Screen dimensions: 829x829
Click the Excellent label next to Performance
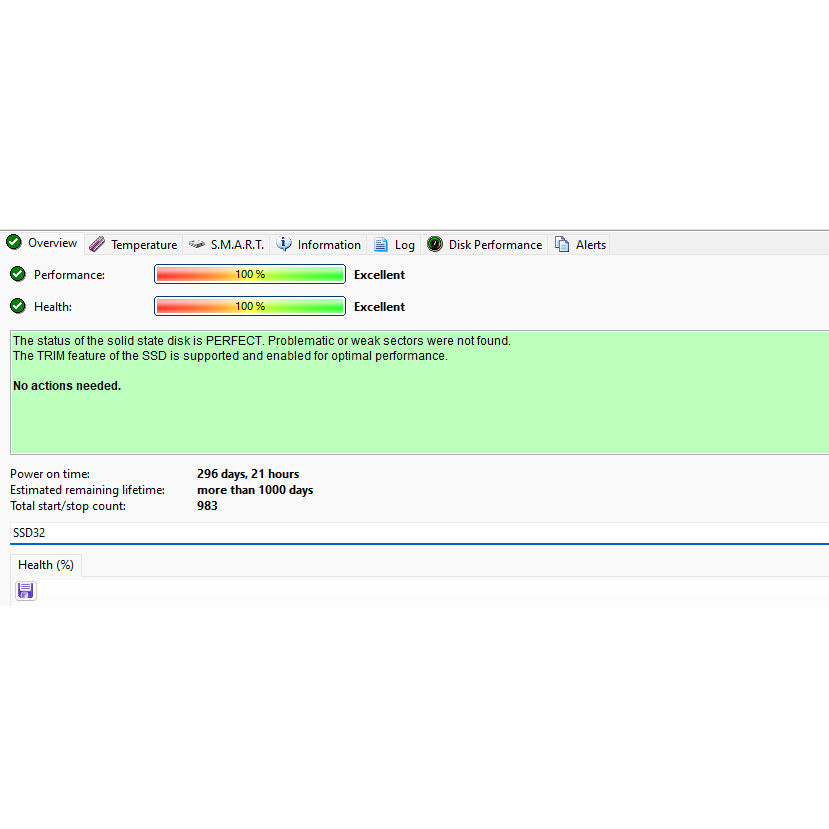379,275
